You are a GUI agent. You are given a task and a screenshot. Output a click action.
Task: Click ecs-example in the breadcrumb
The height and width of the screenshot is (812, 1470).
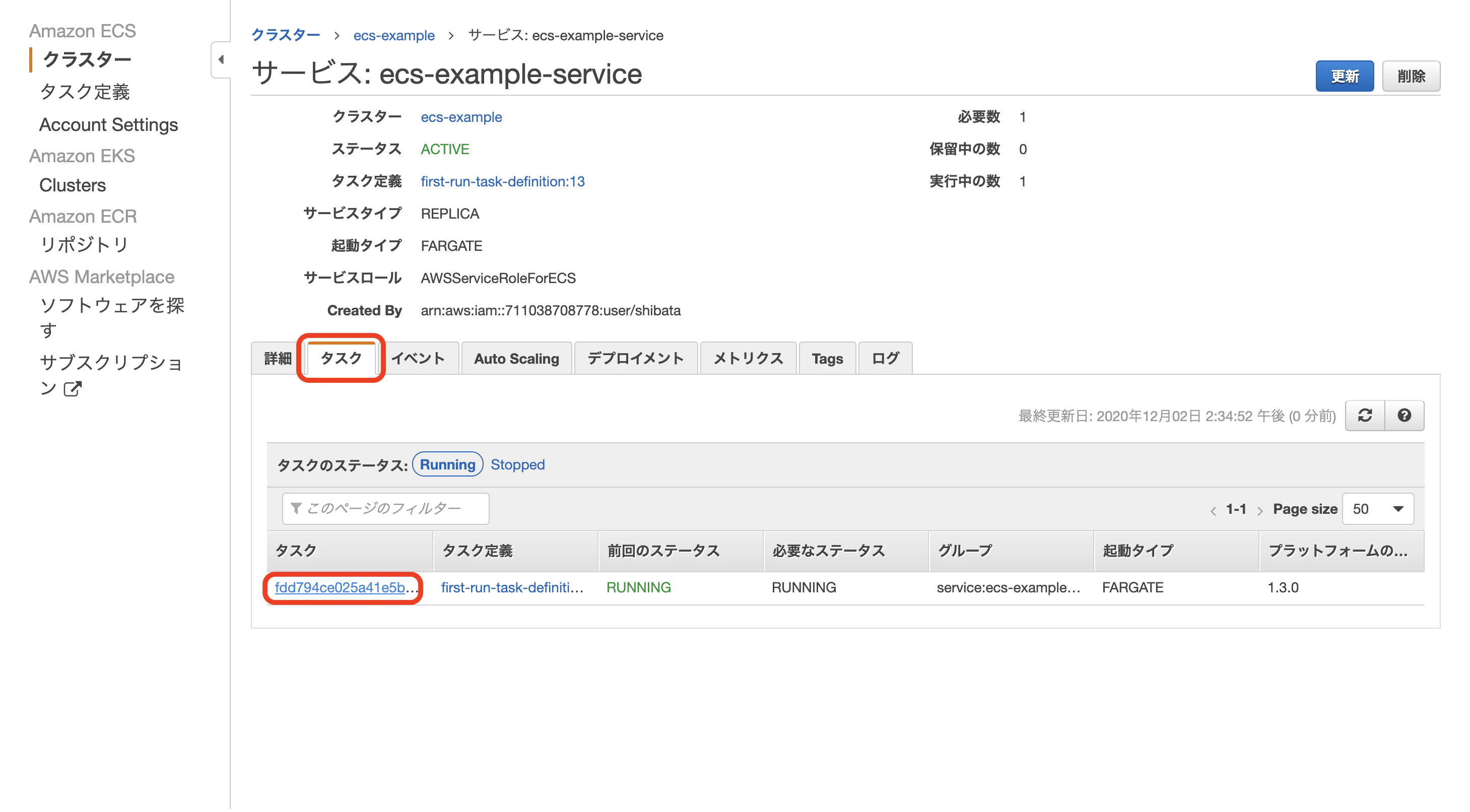pos(394,35)
